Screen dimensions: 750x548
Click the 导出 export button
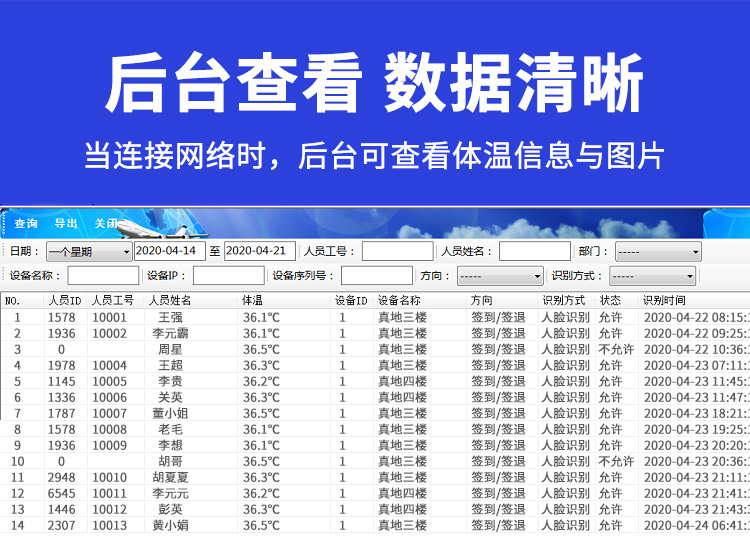point(66,223)
